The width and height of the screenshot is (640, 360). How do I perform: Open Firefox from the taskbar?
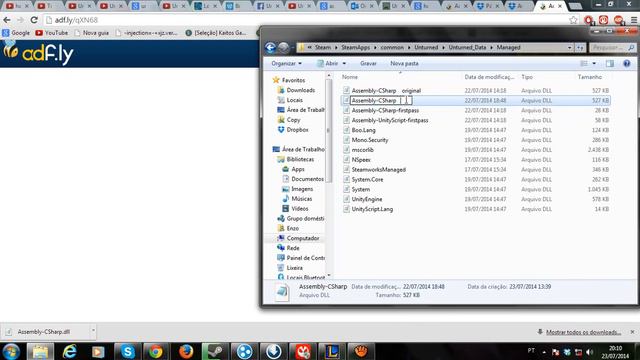coord(186,351)
